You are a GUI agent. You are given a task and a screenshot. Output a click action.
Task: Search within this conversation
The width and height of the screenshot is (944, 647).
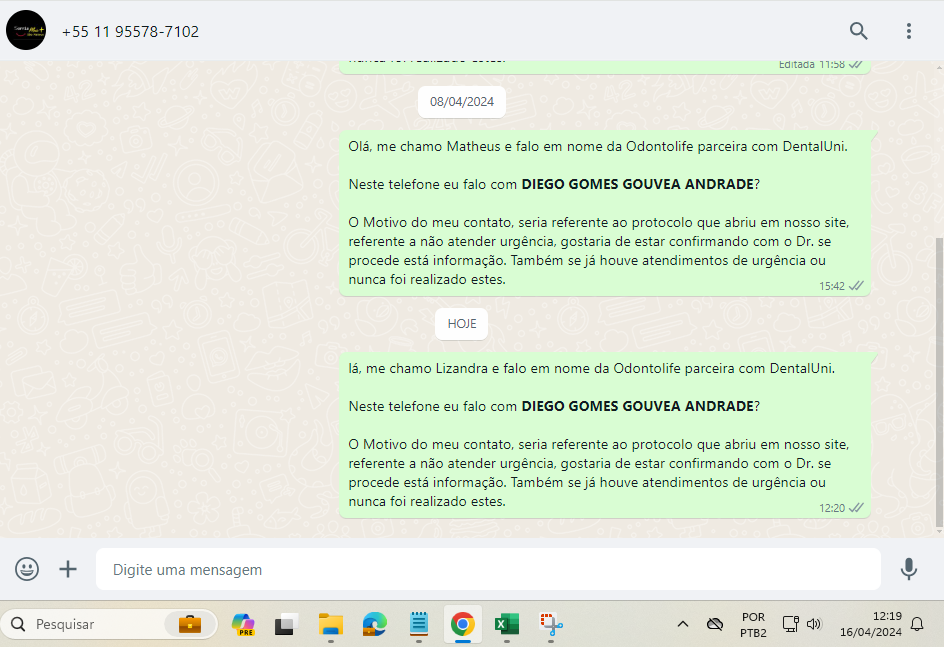859,31
